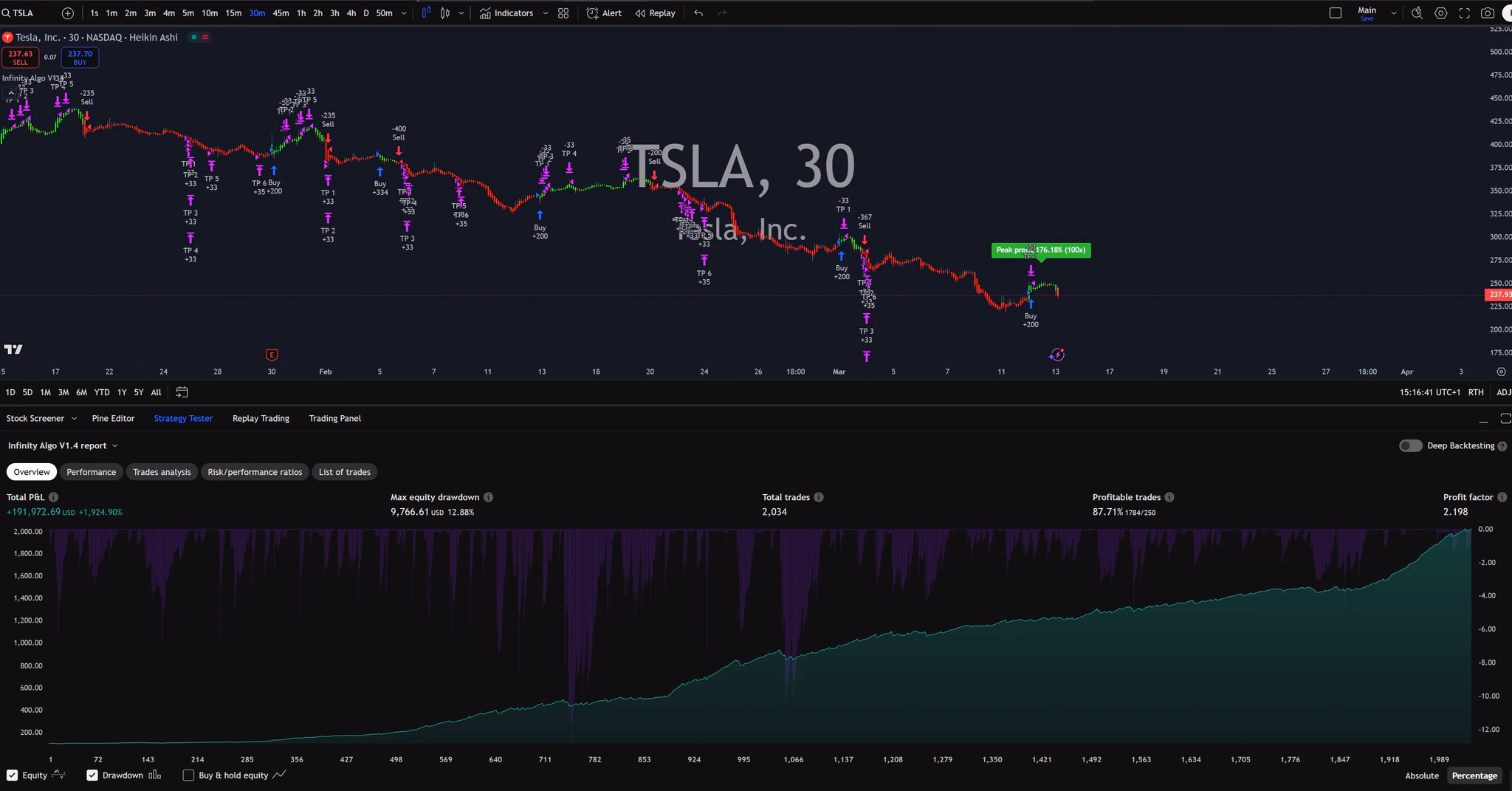The image size is (1512, 791).
Task: Start bar Replay mode
Action: 655,13
